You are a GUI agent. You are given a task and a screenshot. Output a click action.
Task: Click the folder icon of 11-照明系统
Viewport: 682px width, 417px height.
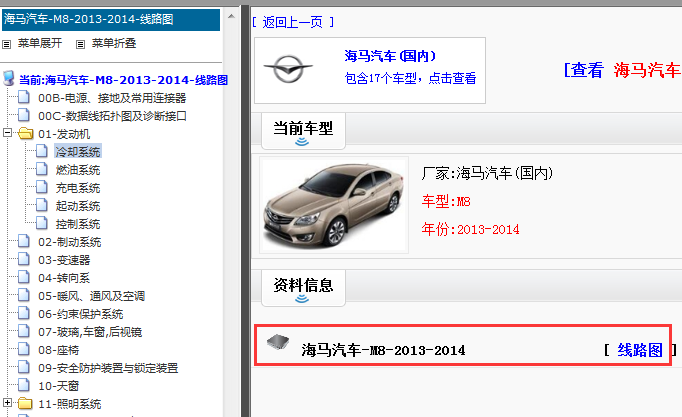[26, 404]
